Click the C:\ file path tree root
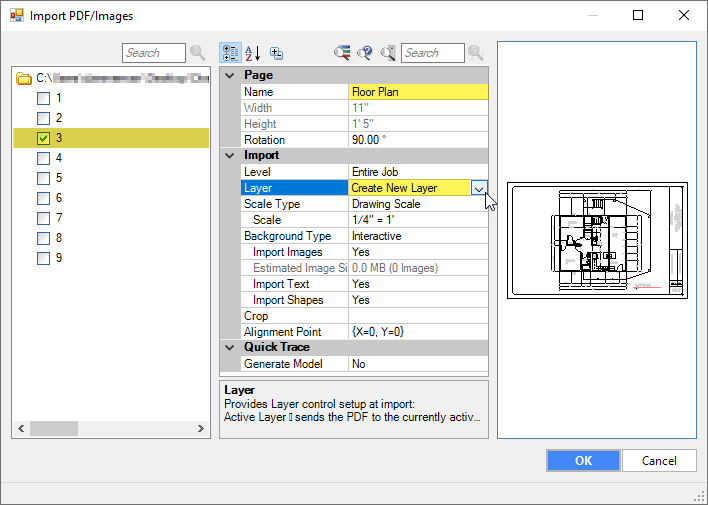The image size is (708, 505). click(x=122, y=78)
